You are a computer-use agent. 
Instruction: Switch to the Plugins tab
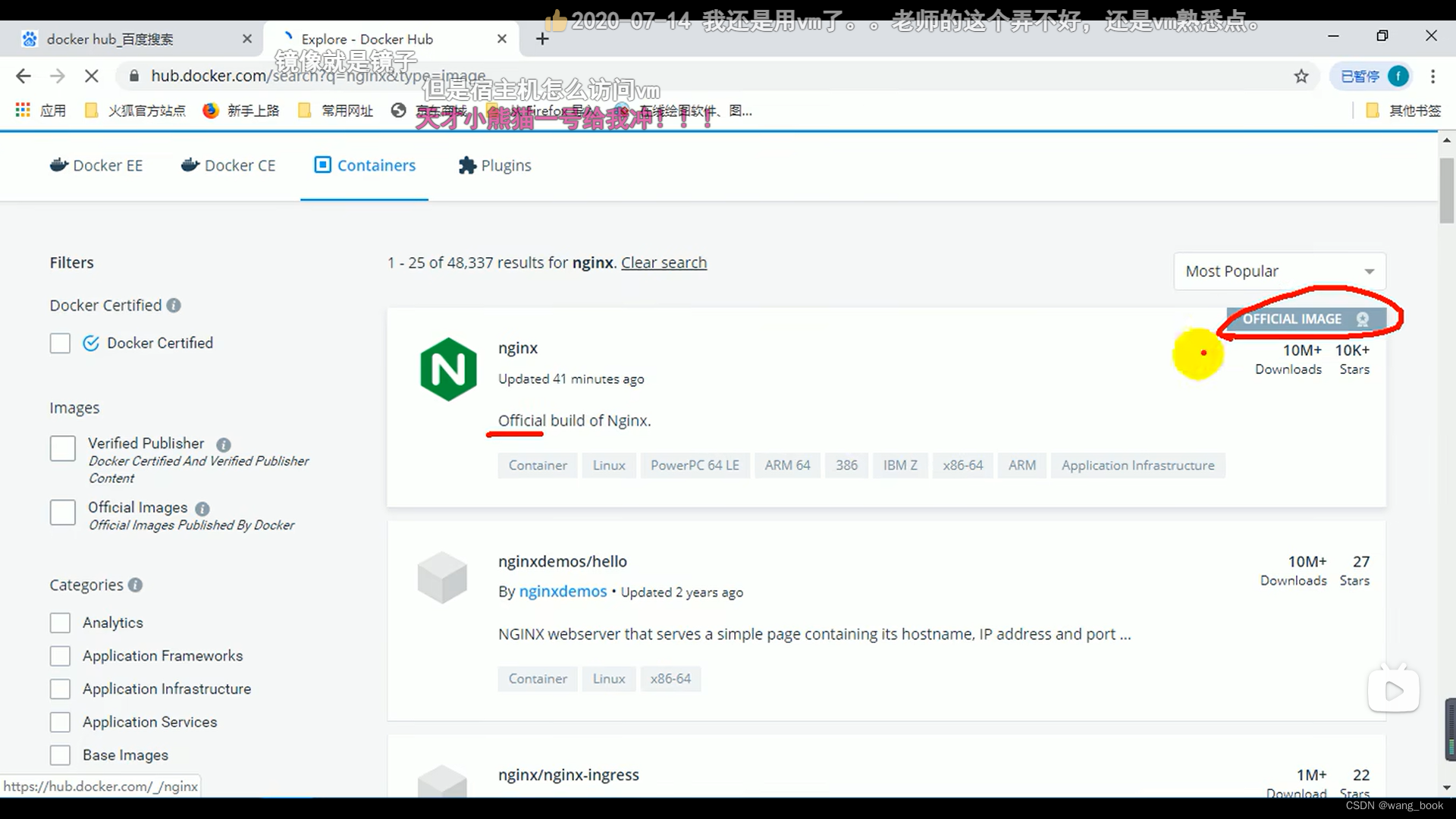pyautogui.click(x=494, y=165)
